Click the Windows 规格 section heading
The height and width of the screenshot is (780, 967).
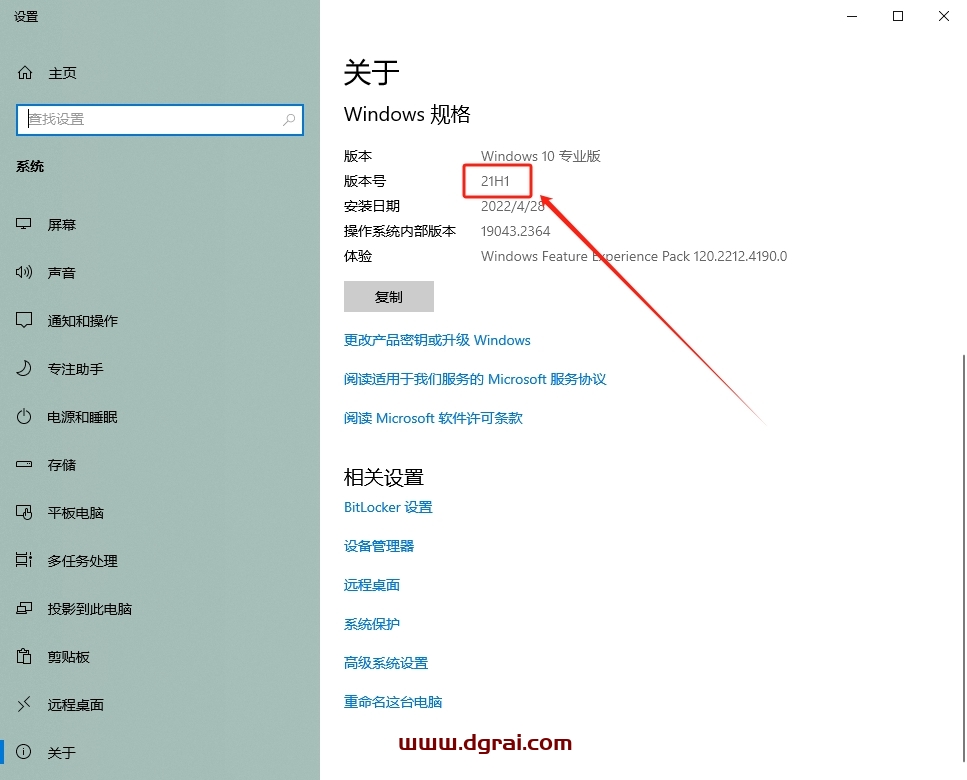(x=407, y=115)
